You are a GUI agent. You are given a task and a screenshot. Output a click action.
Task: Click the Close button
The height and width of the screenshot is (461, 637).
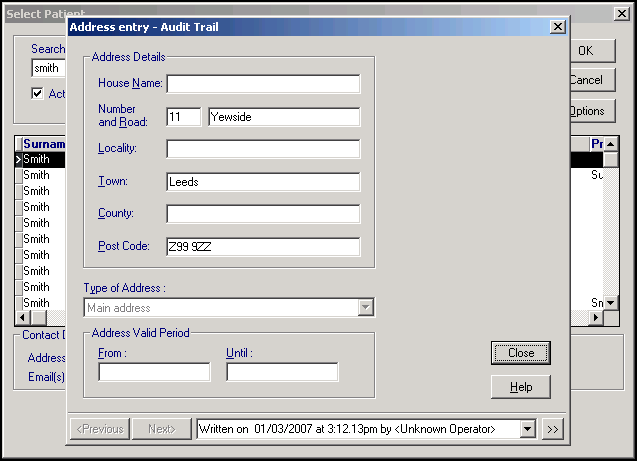click(x=520, y=353)
